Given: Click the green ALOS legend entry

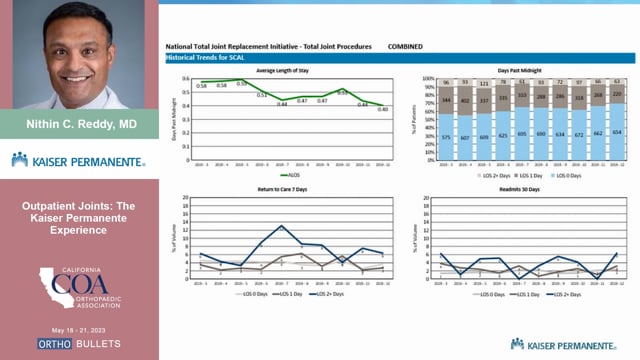Looking at the screenshot, I should pyautogui.click(x=290, y=175).
